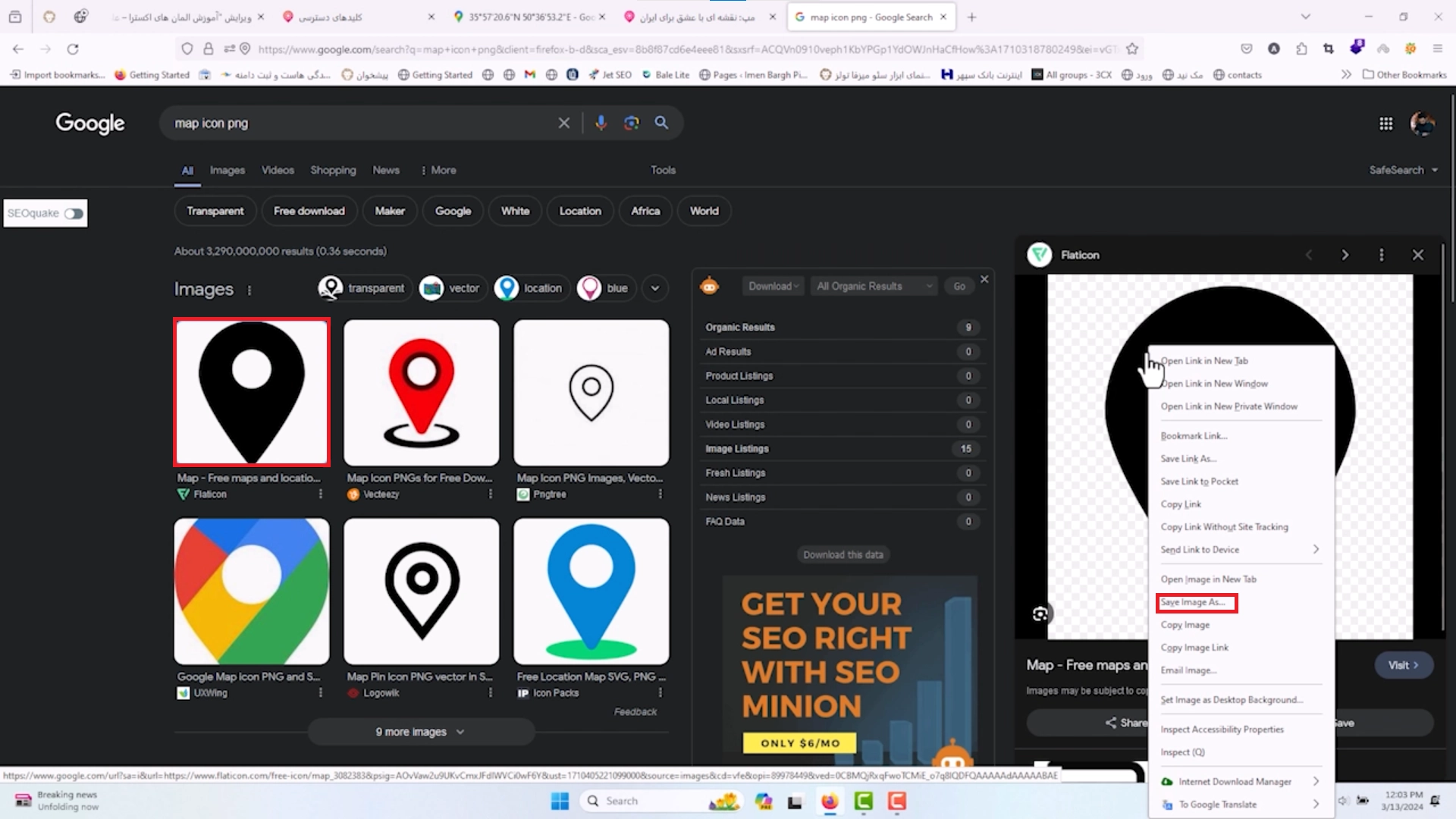Click the Visit button for Flaticon image
1456x819 pixels.
[x=1403, y=665]
